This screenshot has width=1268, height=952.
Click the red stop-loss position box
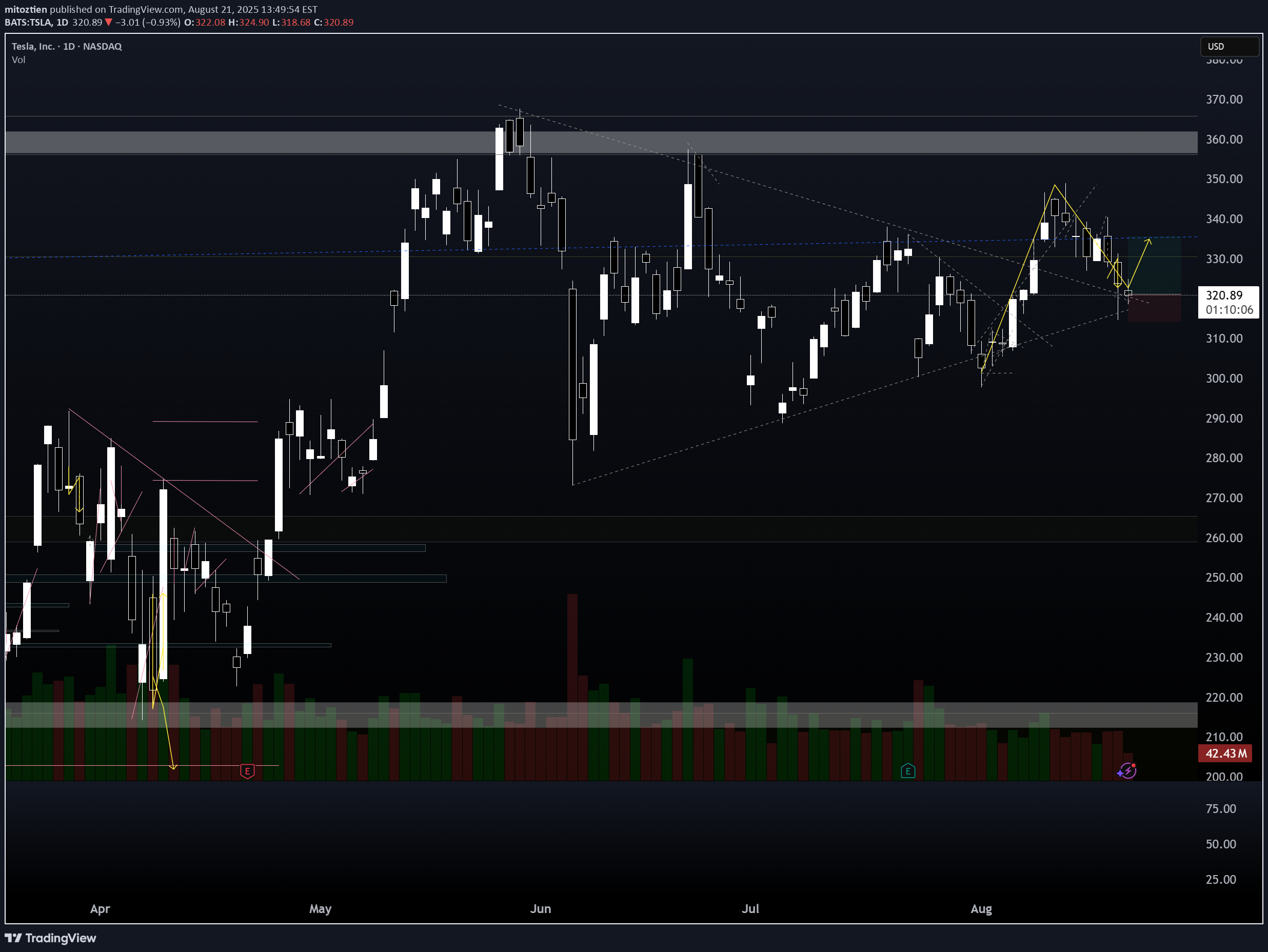click(x=1154, y=308)
